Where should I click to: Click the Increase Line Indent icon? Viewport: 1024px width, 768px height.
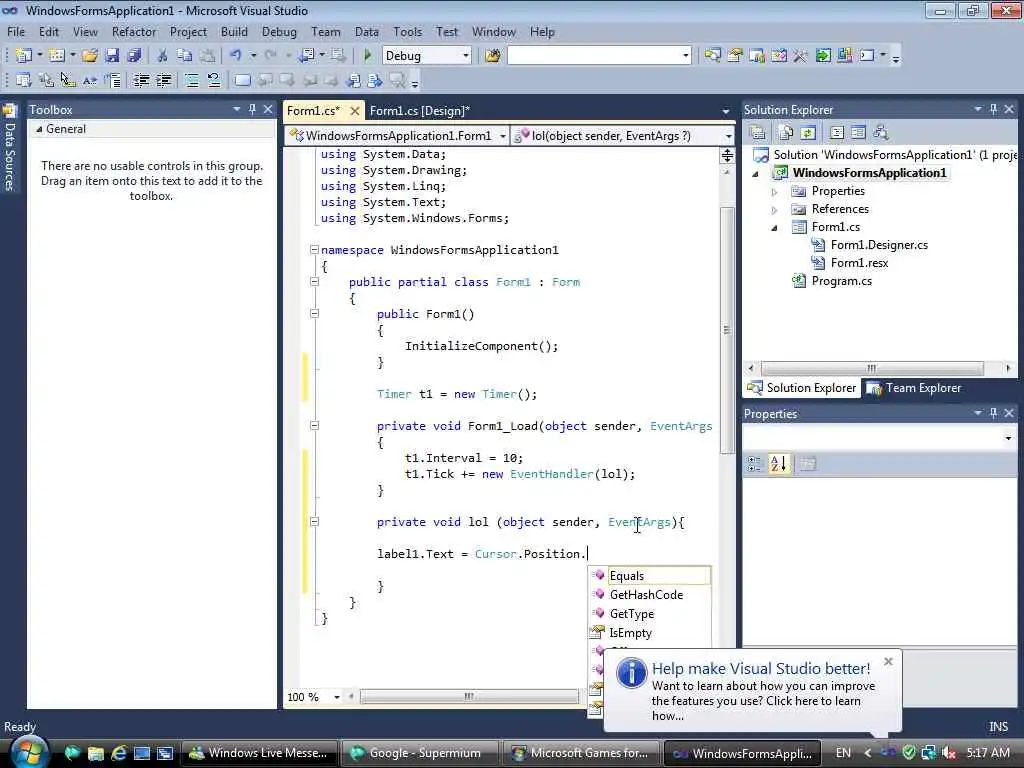point(164,80)
